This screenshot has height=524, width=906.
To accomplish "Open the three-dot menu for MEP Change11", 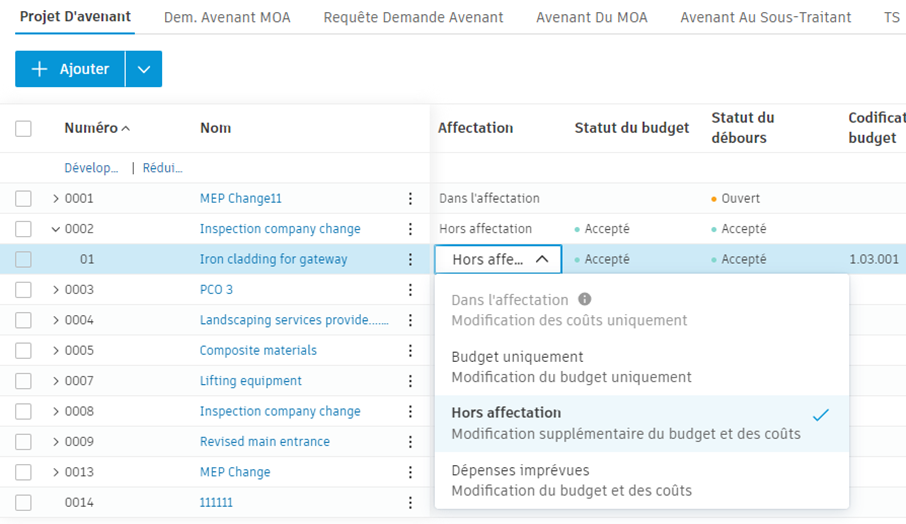I will pyautogui.click(x=410, y=199).
